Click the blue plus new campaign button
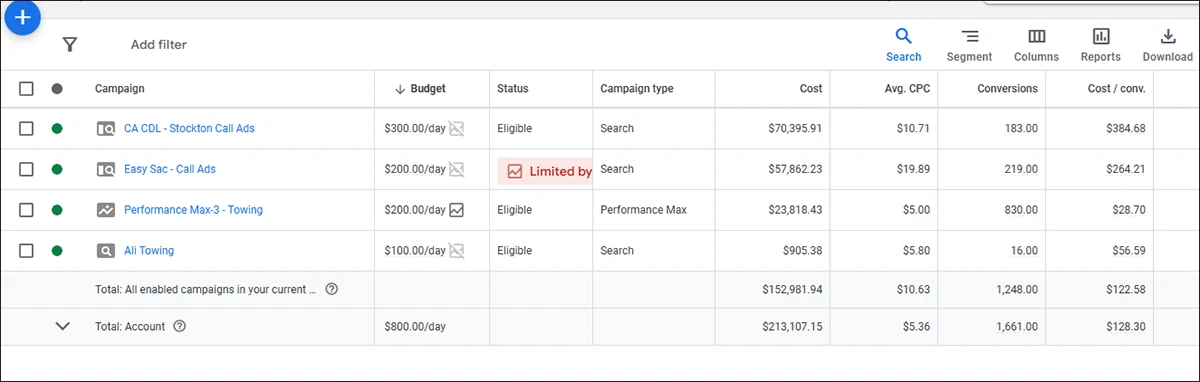The image size is (1200, 382). pyautogui.click(x=20, y=17)
